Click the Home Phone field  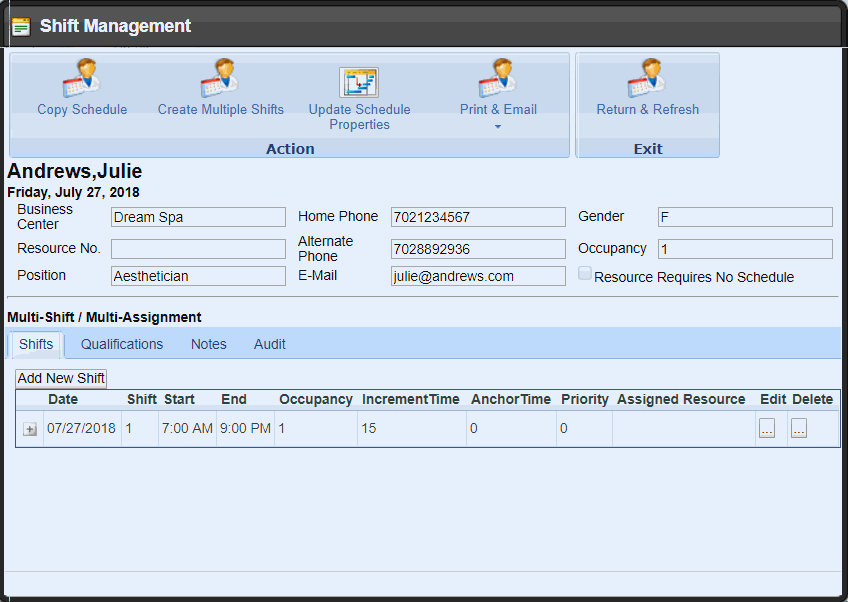(479, 217)
